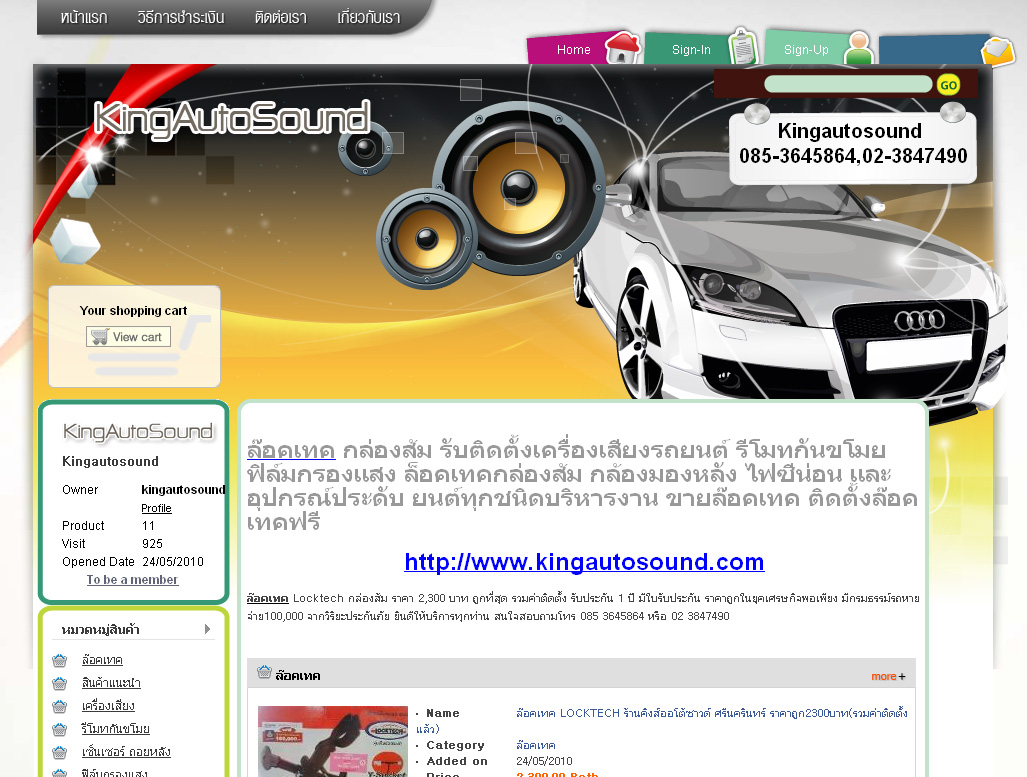Open the รีโมทกันขโมย category link

pos(115,729)
